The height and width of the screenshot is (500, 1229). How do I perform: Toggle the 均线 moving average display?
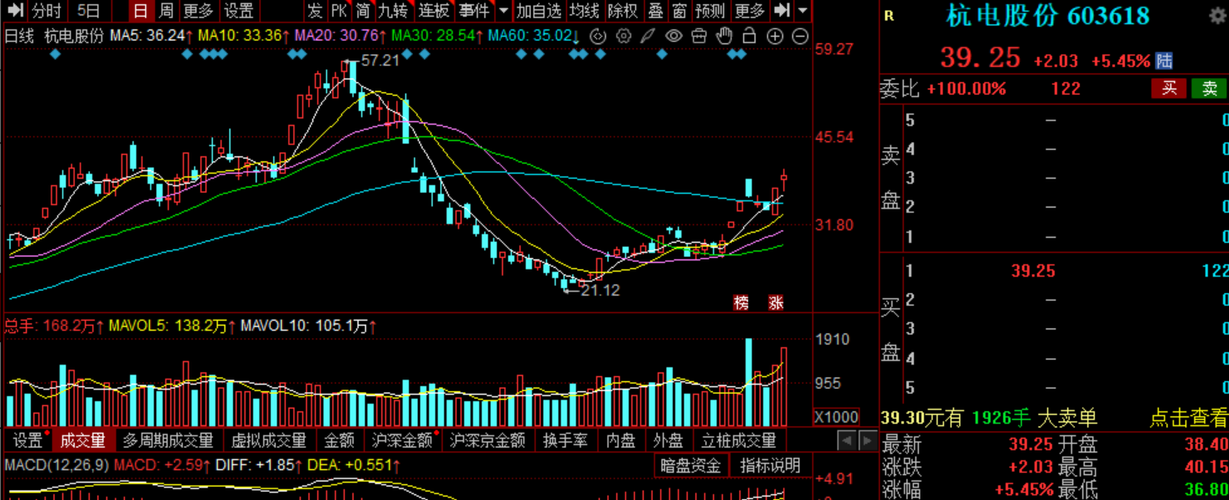[586, 11]
